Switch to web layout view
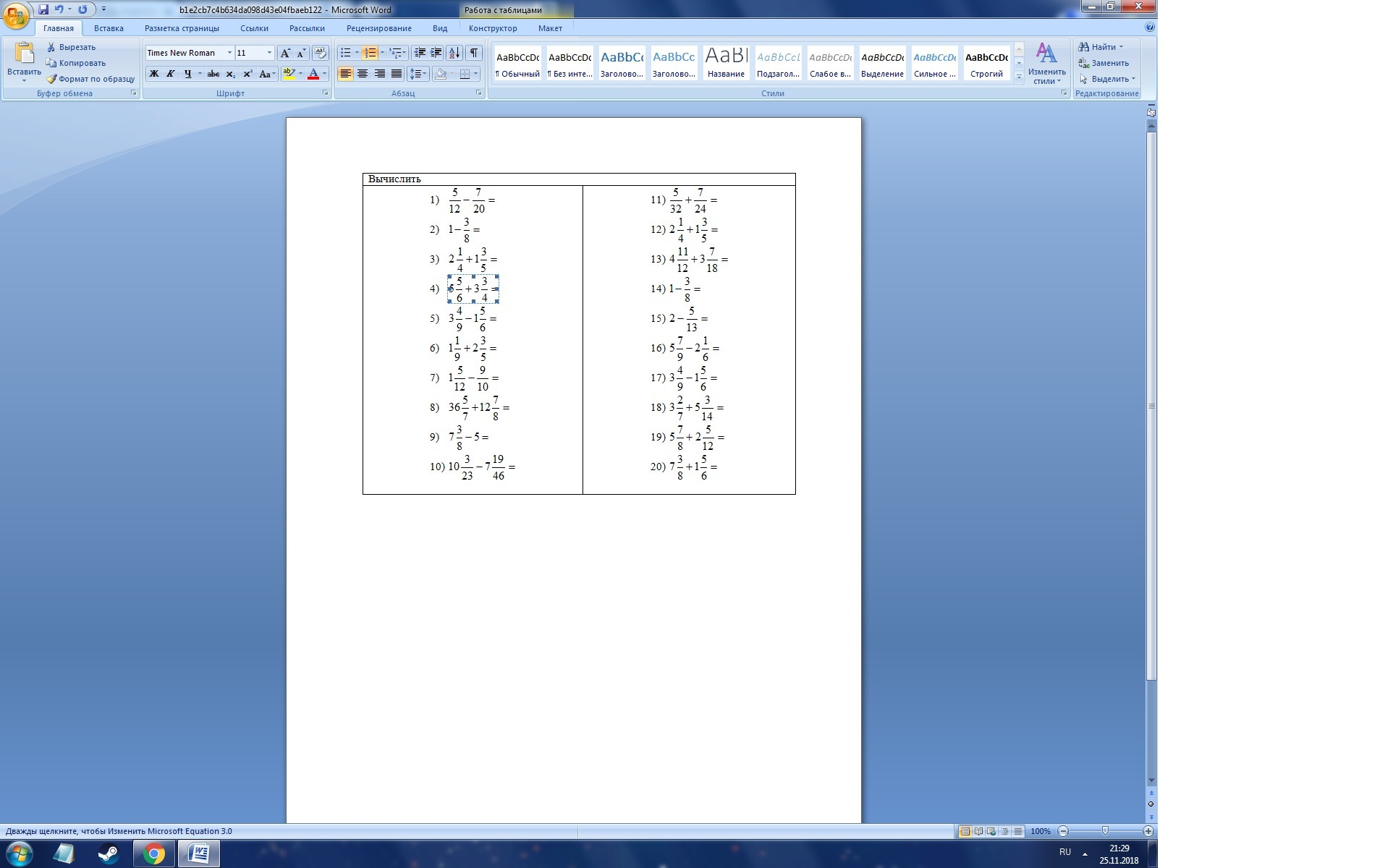Image resolution: width=1385 pixels, height=868 pixels. tap(991, 831)
